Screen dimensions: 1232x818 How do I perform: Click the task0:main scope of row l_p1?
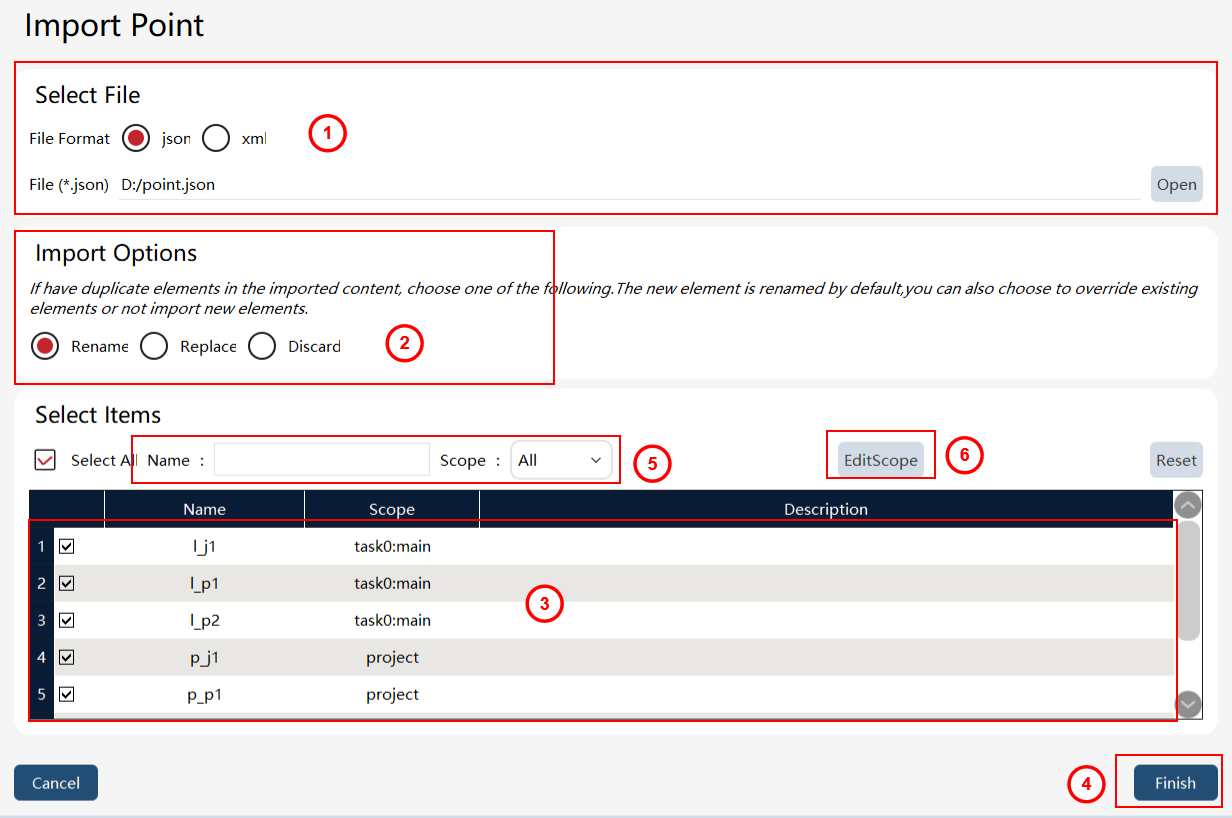[x=392, y=583]
